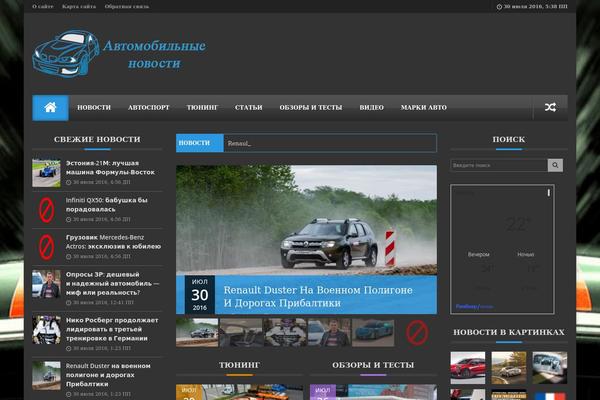Click the blue Новости ticker label

(200, 143)
